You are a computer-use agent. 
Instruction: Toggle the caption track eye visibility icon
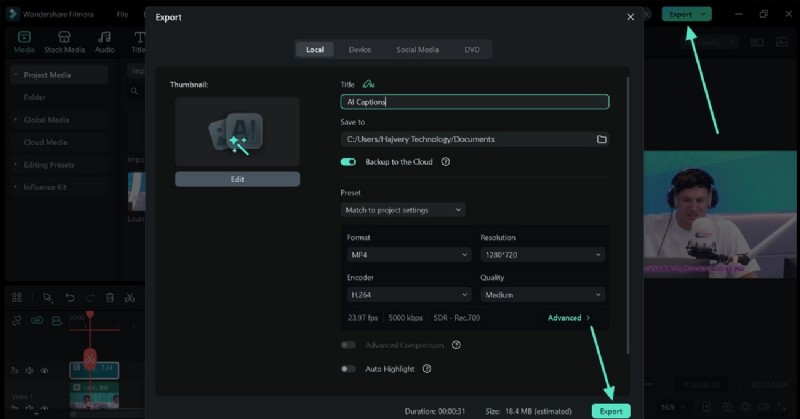(x=44, y=371)
